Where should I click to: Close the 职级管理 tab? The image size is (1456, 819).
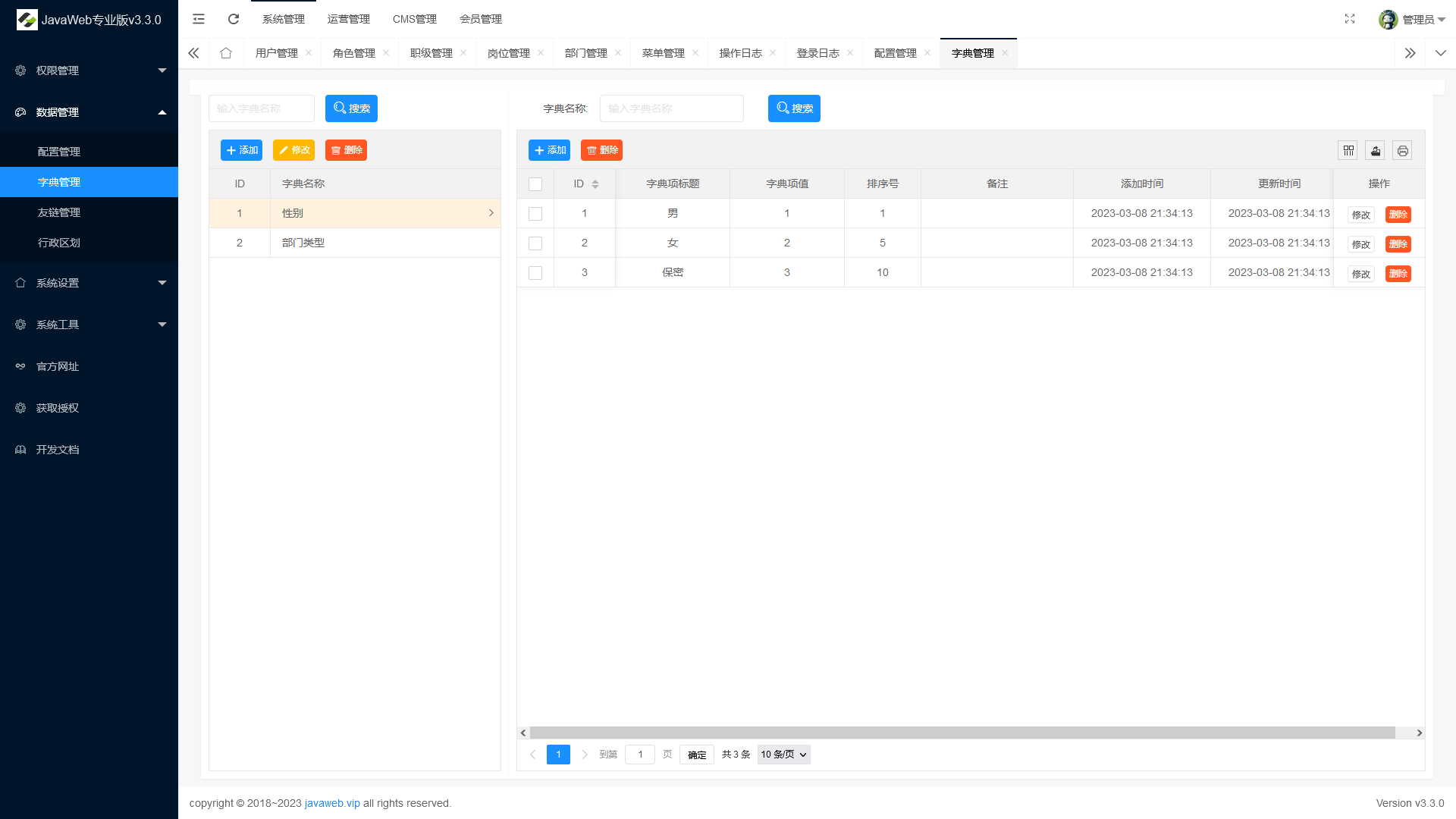(463, 52)
